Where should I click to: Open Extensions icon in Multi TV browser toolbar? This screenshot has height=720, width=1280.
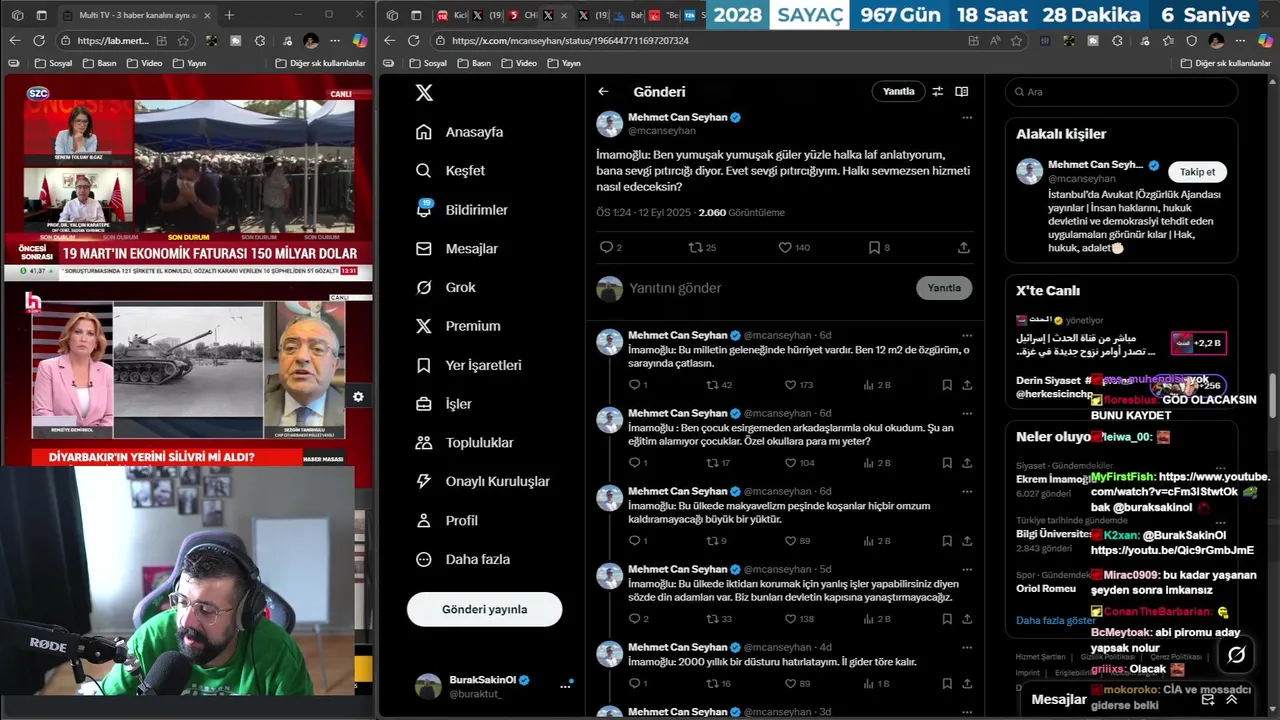pyautogui.click(x=260, y=41)
